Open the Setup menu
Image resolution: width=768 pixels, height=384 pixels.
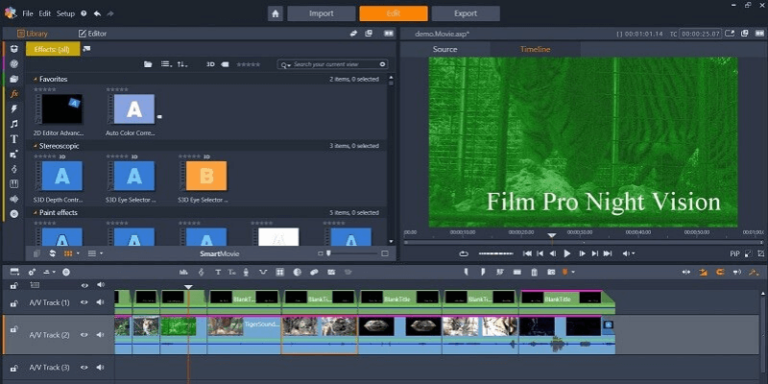[x=65, y=14]
